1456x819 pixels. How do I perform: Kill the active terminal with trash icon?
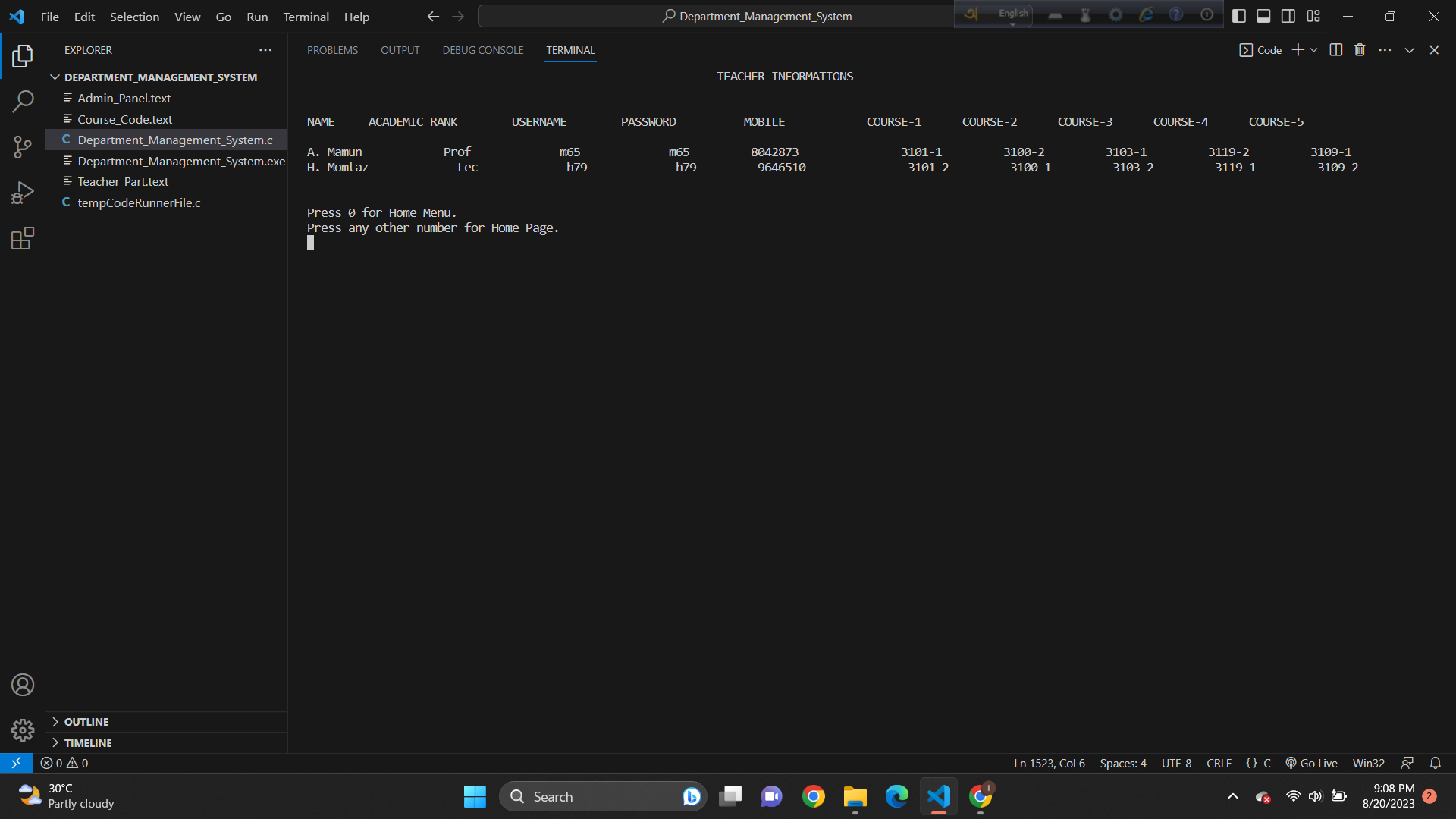click(x=1360, y=49)
